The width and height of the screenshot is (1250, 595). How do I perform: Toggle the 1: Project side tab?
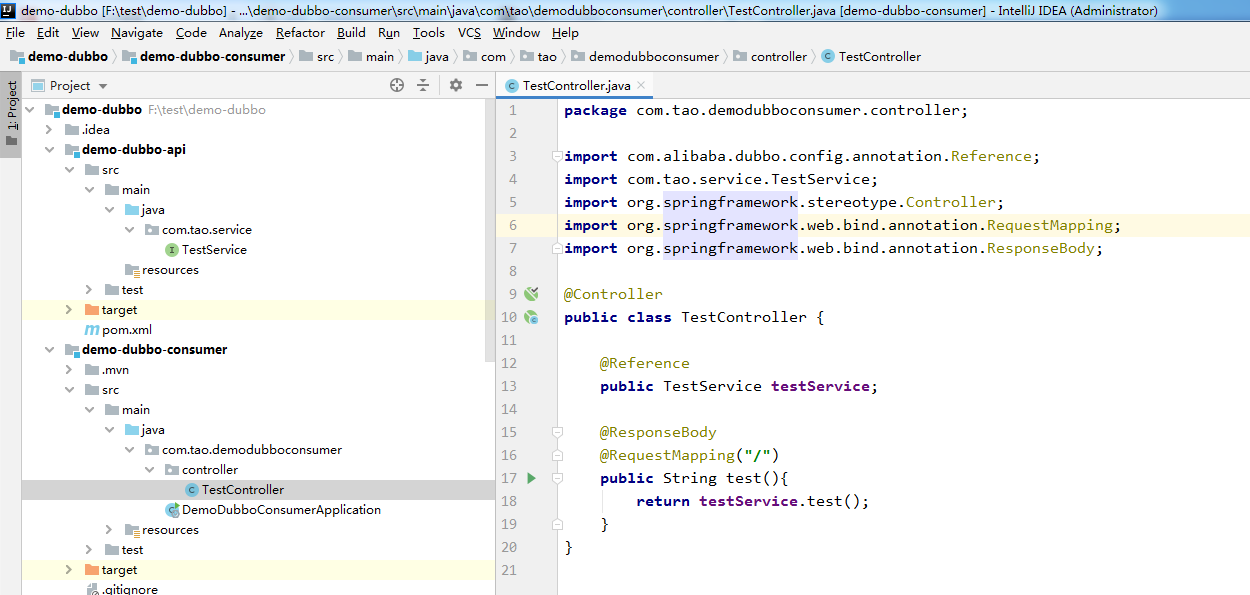click(x=11, y=114)
